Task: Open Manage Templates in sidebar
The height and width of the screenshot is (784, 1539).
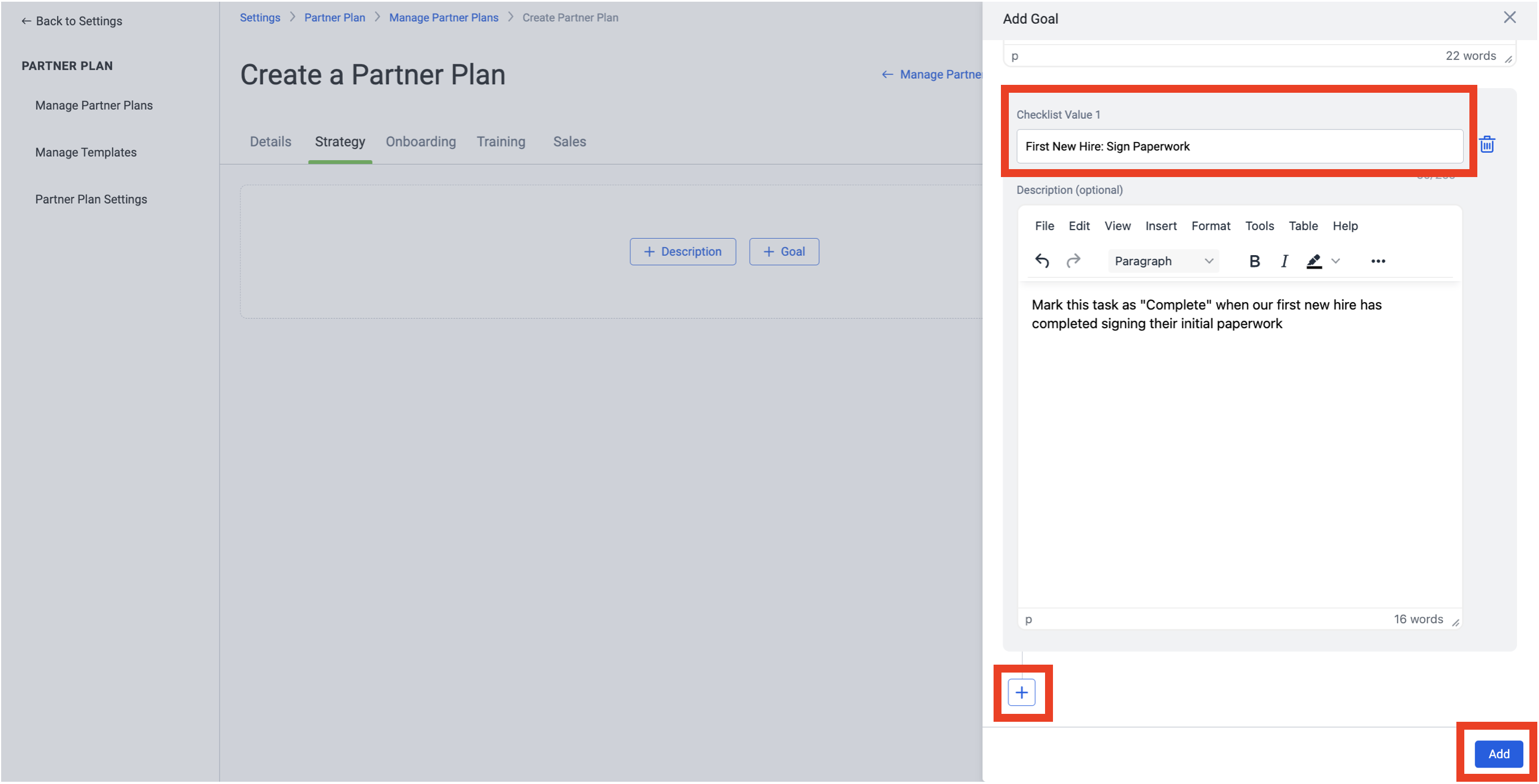Action: pyautogui.click(x=85, y=152)
